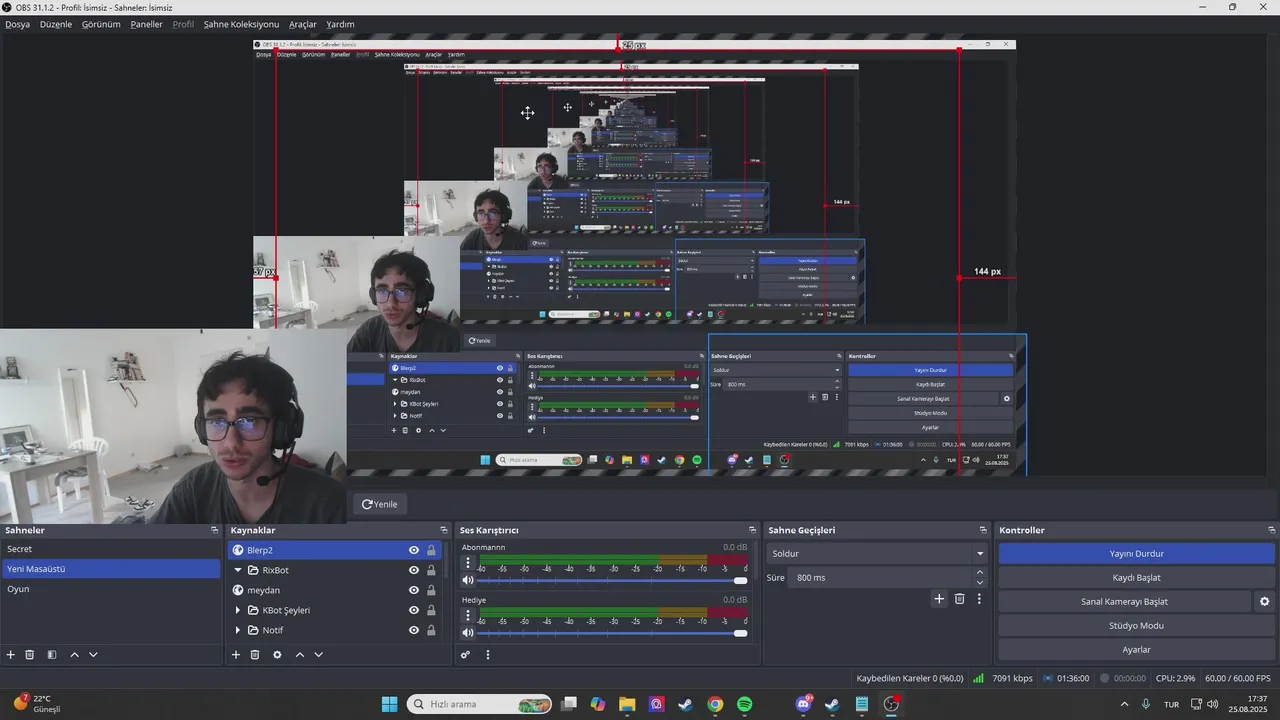Open scene filters icon in Sahneler toolbar
The width and height of the screenshot is (1280, 720).
pos(52,655)
